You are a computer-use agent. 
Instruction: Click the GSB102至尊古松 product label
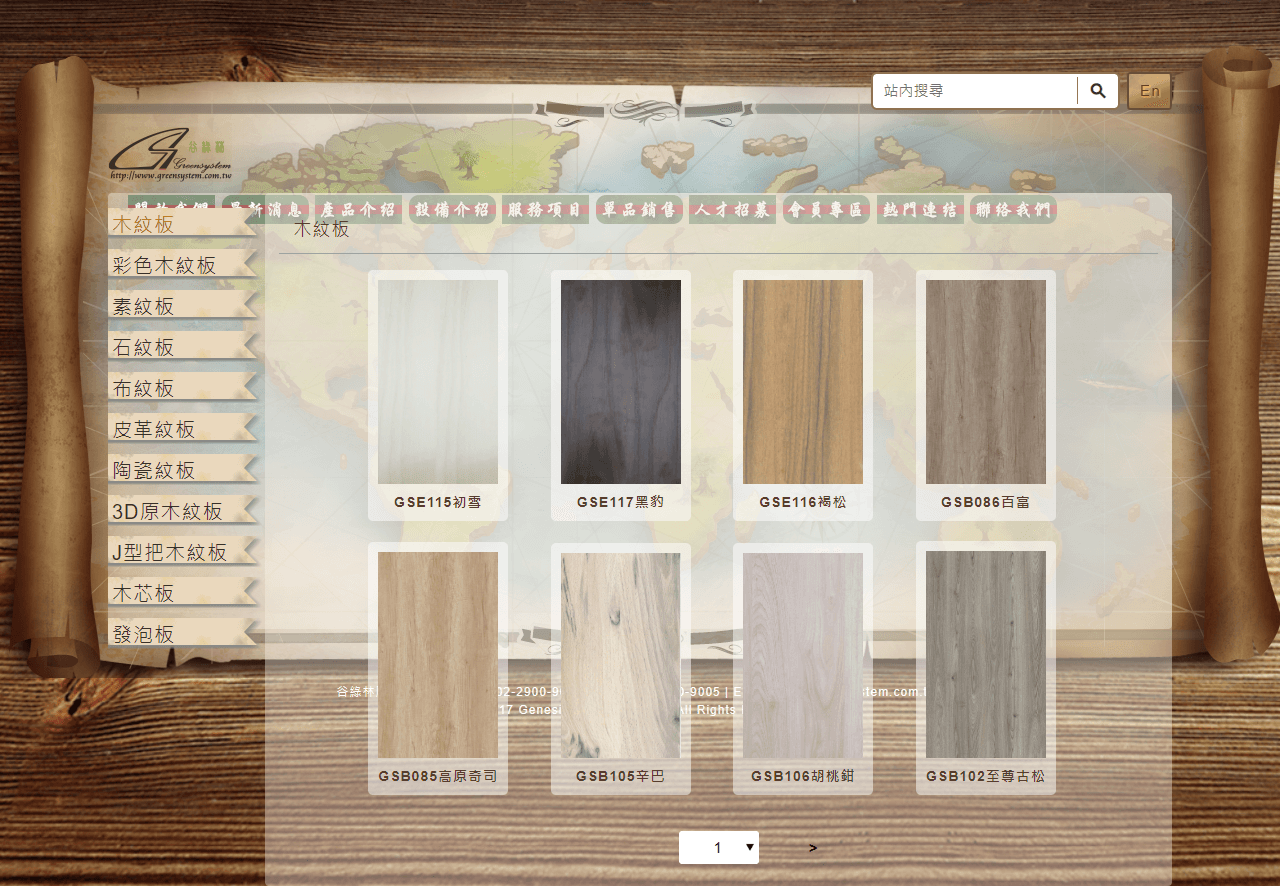[x=986, y=776]
